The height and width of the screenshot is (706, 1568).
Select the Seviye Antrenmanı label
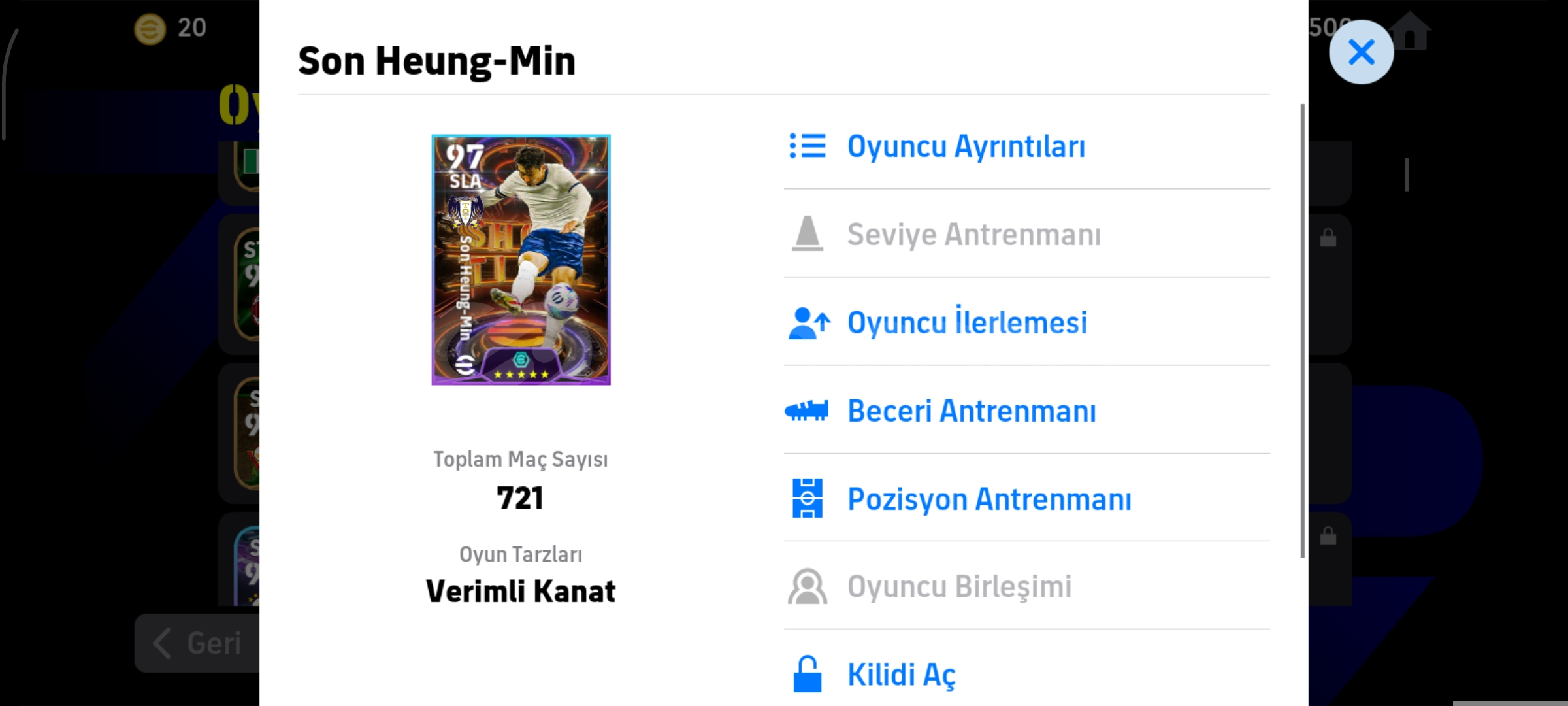(973, 235)
